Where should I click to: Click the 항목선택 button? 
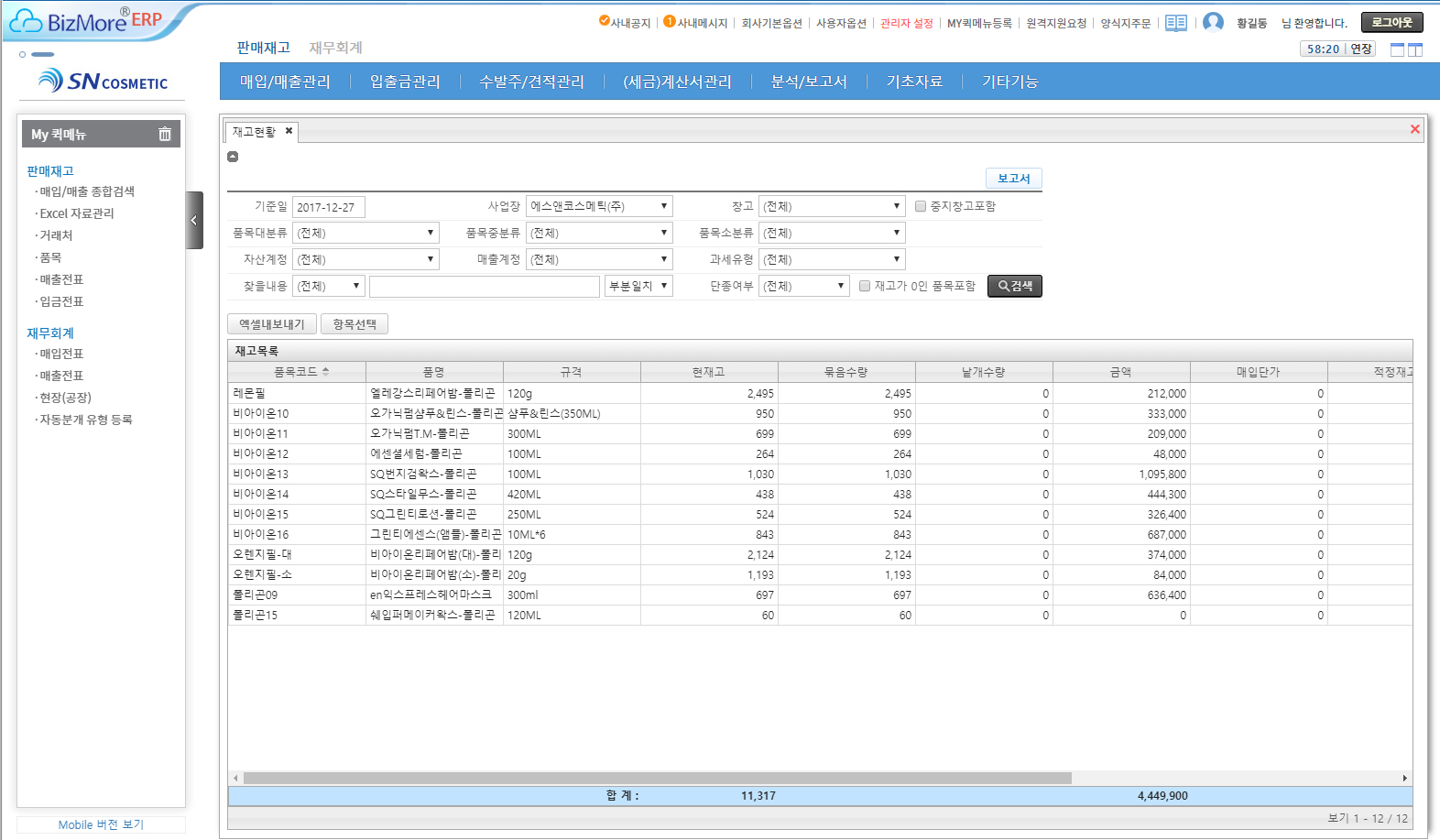355,324
